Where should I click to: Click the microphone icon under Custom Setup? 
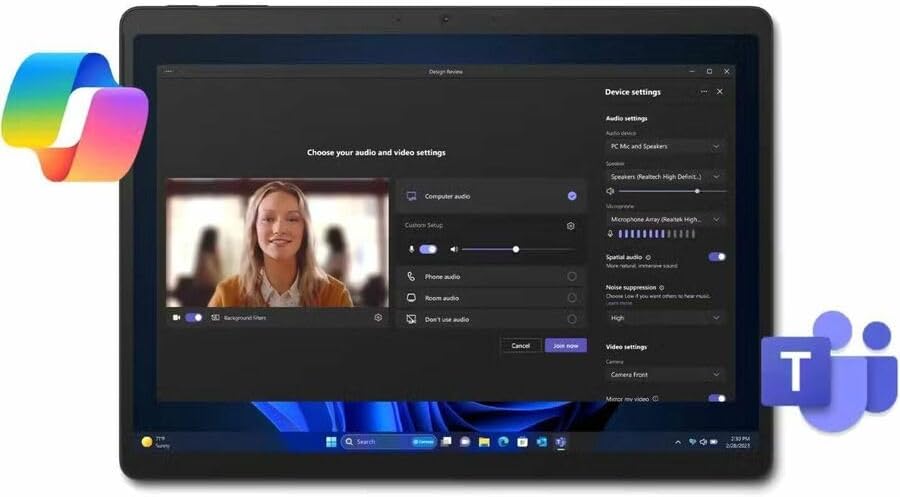pyautogui.click(x=411, y=249)
